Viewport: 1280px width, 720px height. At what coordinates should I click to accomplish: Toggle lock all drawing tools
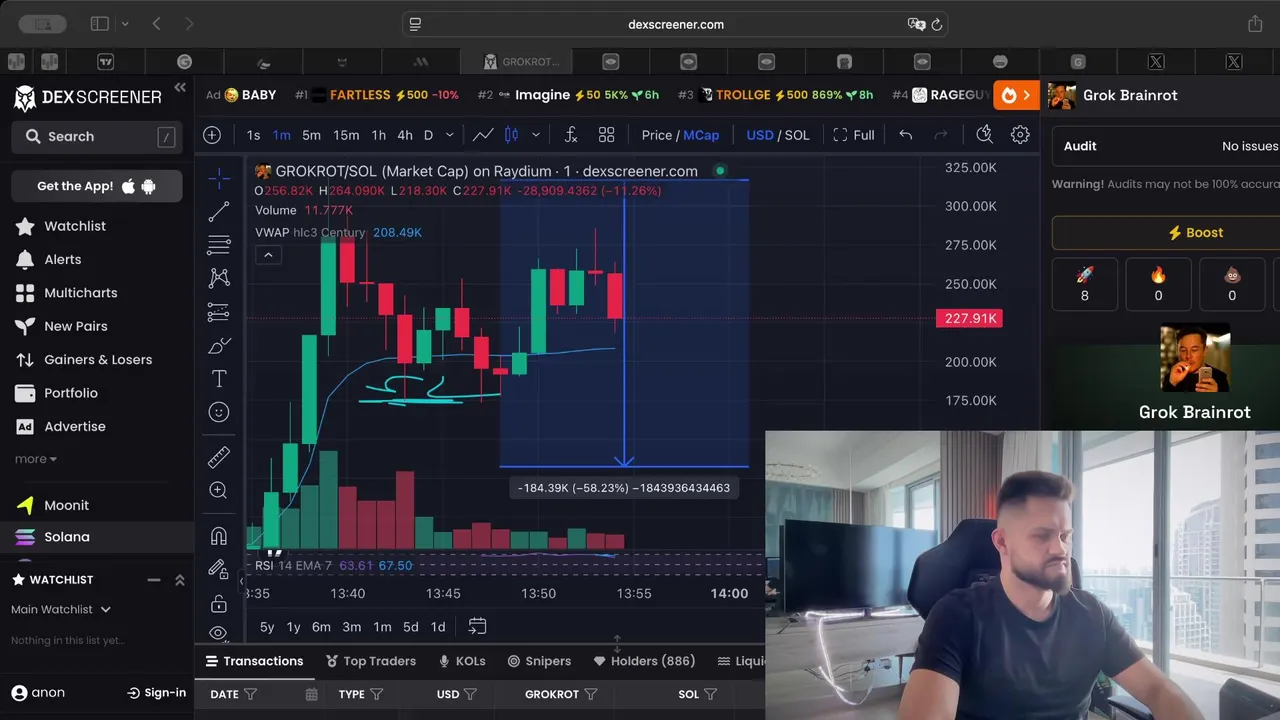click(219, 603)
